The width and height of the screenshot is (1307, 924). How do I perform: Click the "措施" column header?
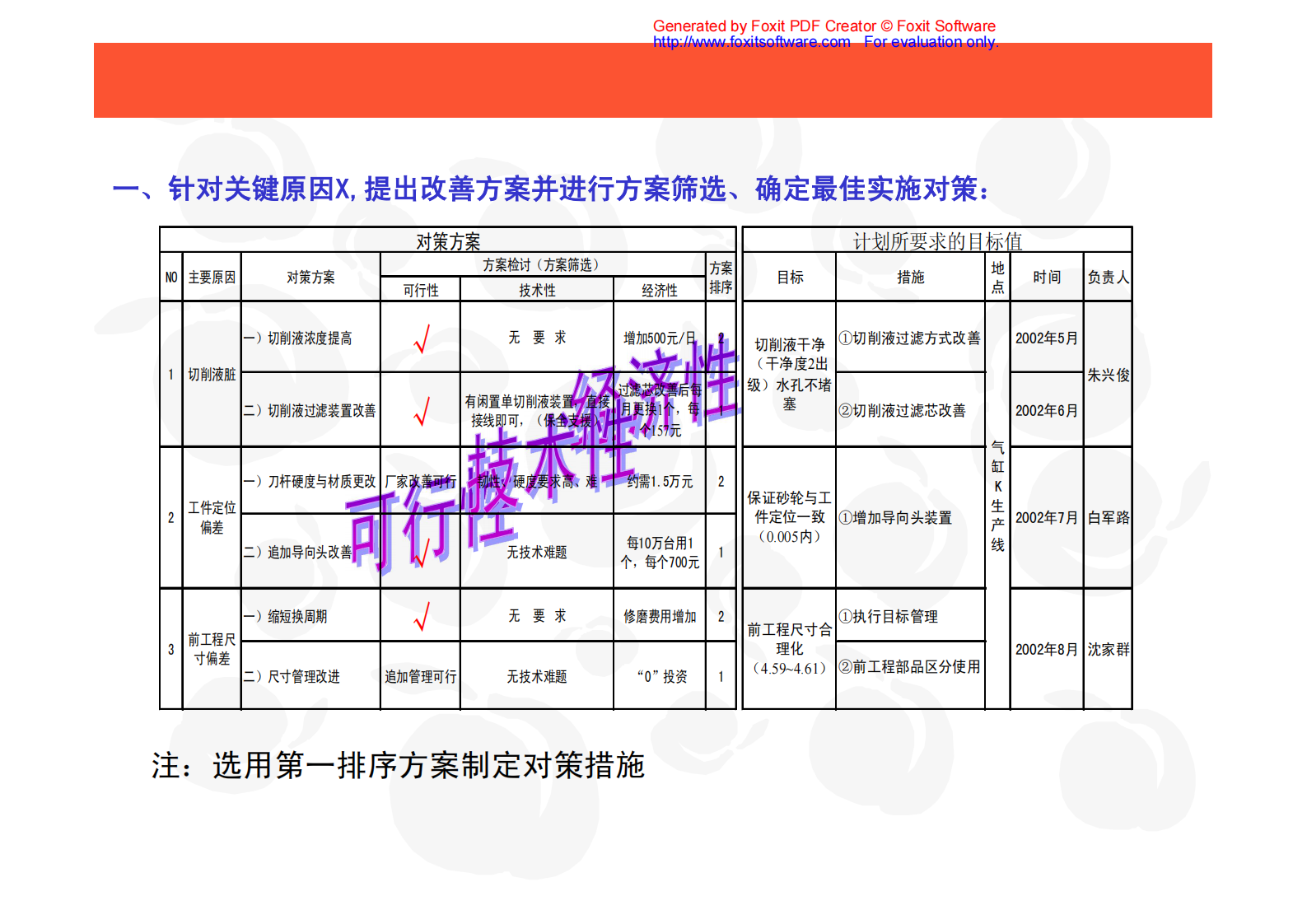coord(911,278)
